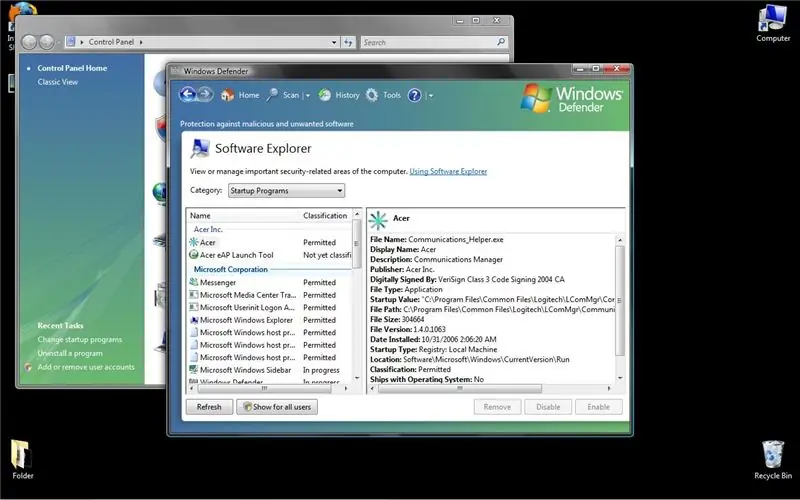
Task: Select the Acer eAP Launch Tool row
Action: 270,255
